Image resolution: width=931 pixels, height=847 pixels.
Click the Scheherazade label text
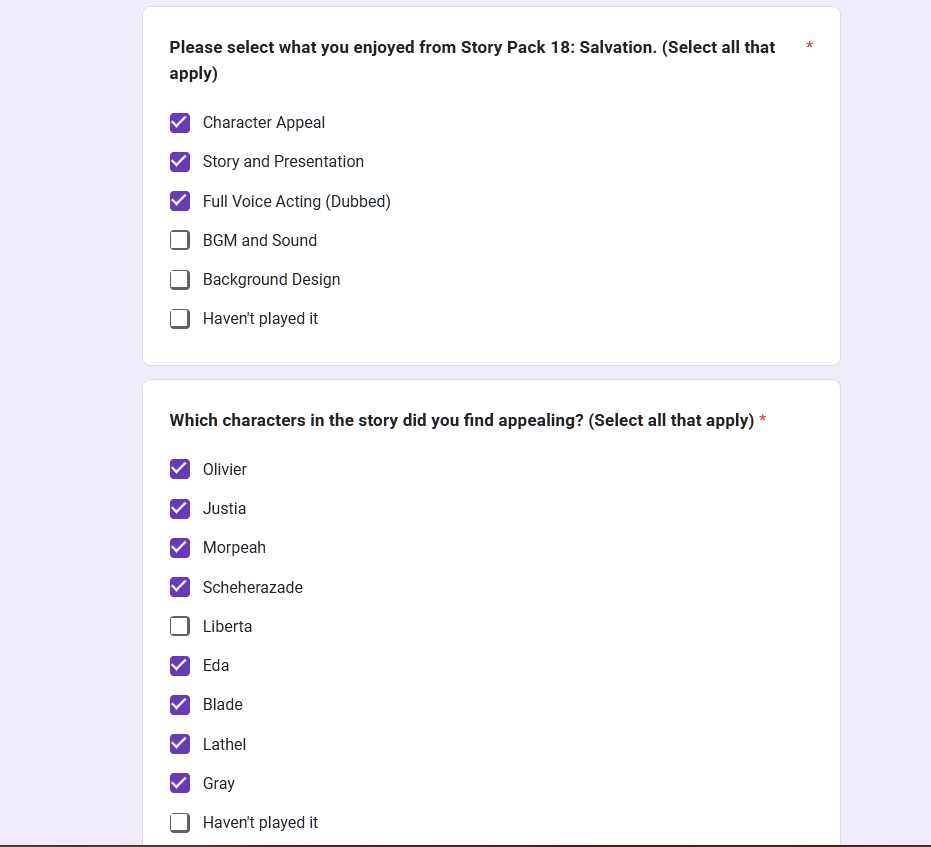(253, 587)
